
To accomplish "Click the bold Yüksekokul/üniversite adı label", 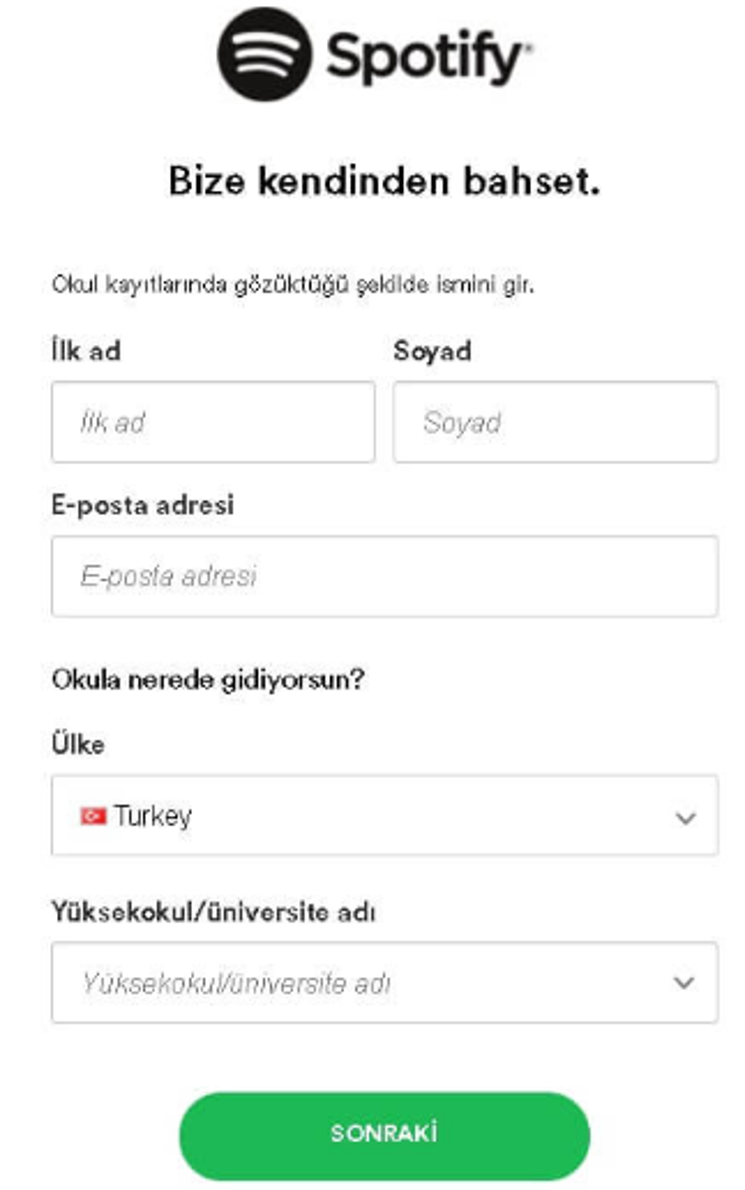I will click(213, 912).
